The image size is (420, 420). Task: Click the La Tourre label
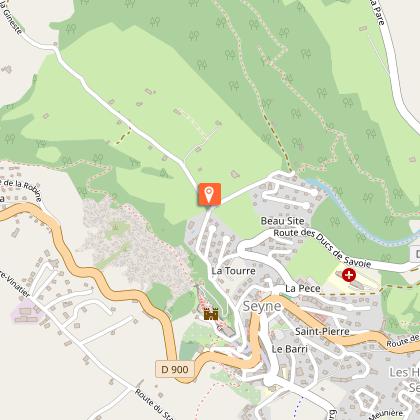(x=233, y=271)
